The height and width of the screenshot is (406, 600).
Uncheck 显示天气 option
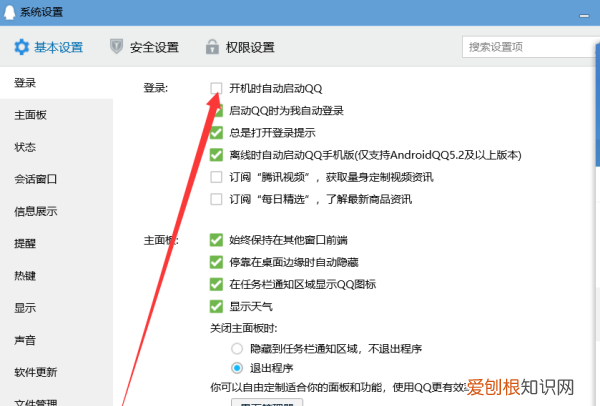point(216,307)
